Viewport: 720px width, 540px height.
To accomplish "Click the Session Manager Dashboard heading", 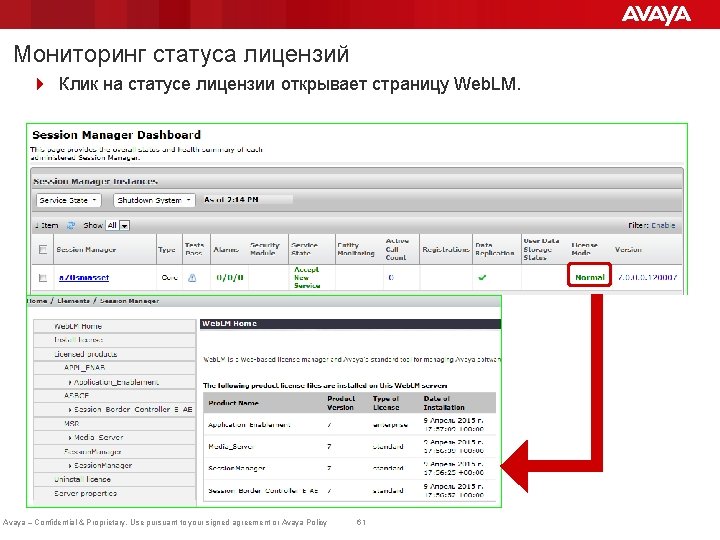I will pyautogui.click(x=117, y=135).
